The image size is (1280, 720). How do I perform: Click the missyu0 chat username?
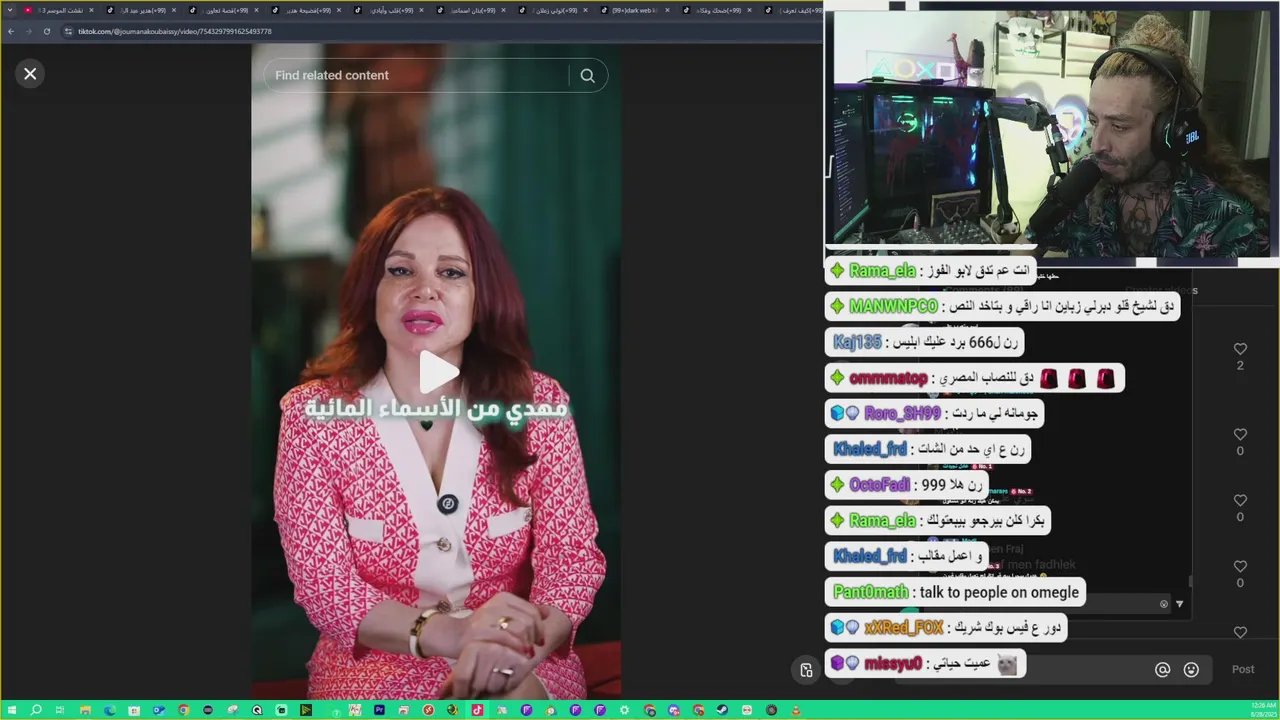click(x=893, y=663)
